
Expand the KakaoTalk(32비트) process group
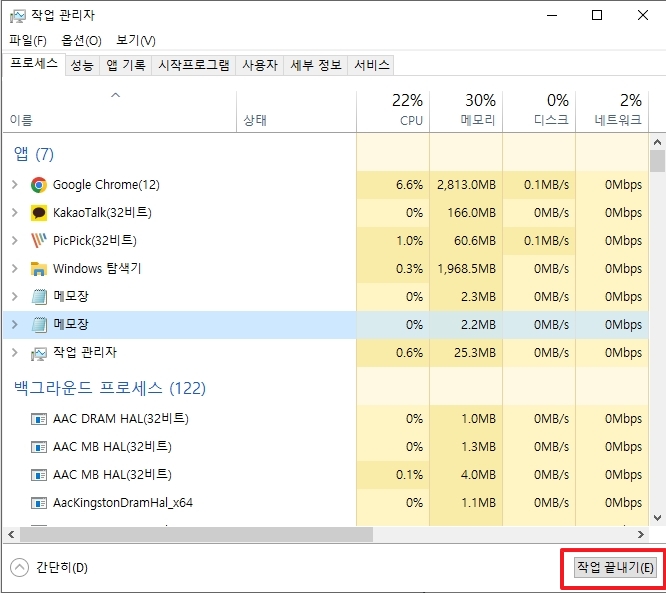pos(15,213)
